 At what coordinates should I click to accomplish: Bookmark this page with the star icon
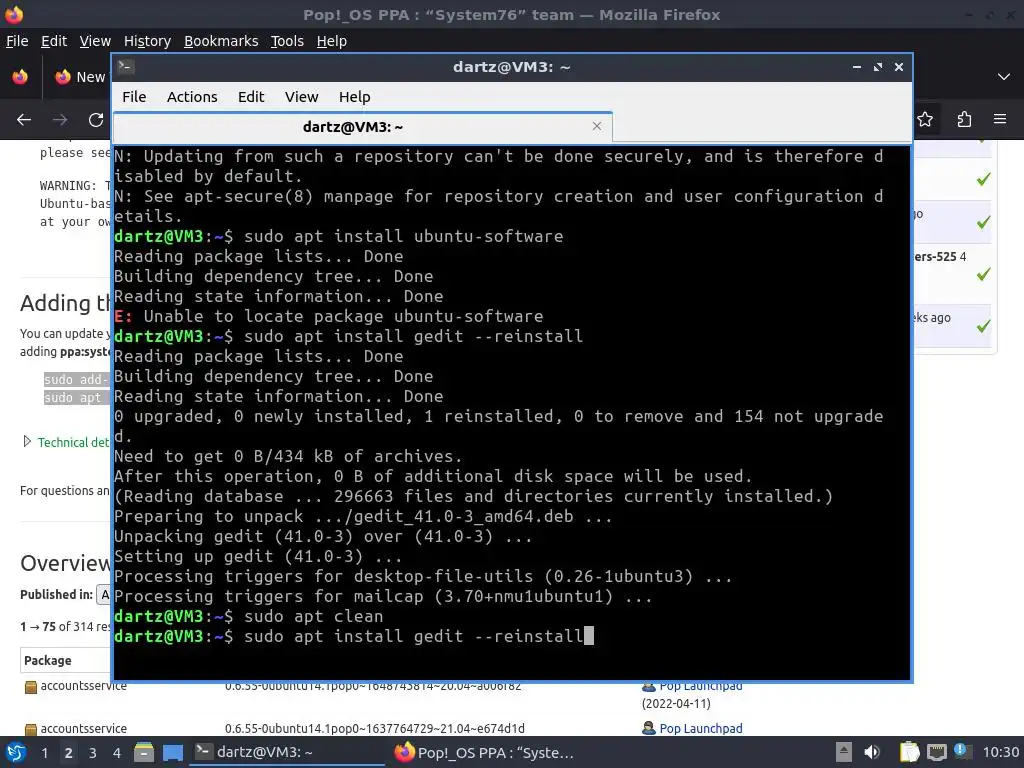pyautogui.click(x=925, y=120)
